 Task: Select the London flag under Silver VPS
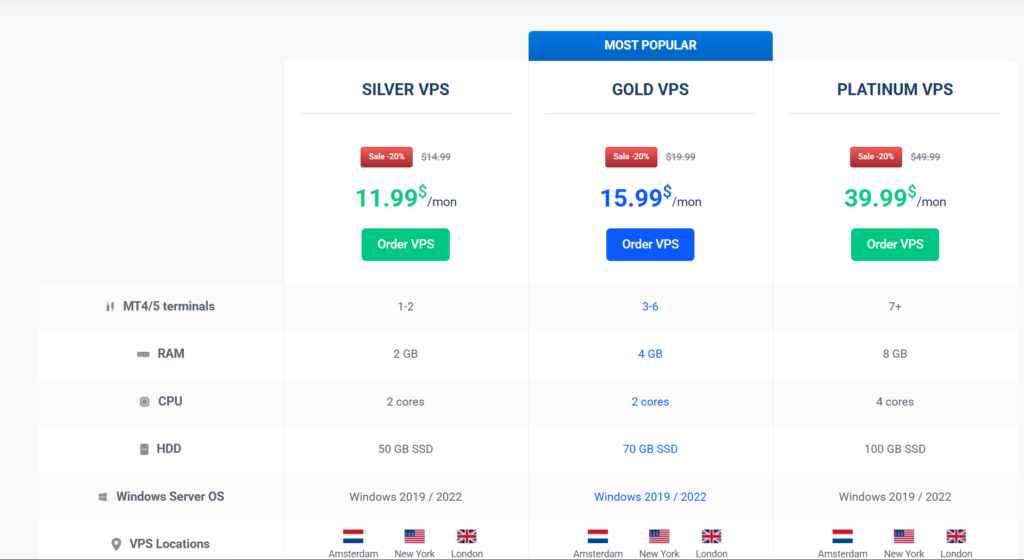coord(467,536)
